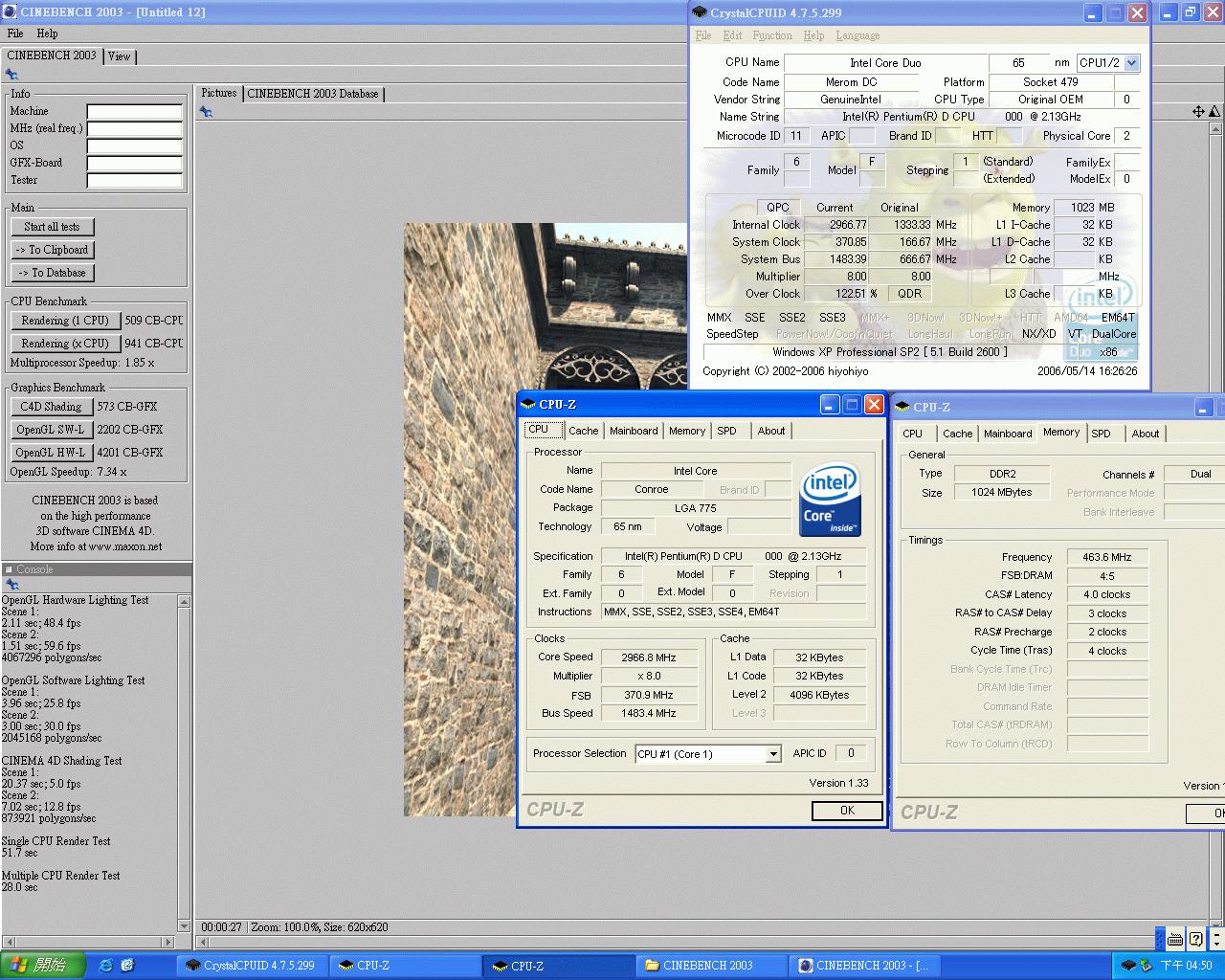Click the QDR field in CrystalCPUID
Image resolution: width=1225 pixels, height=980 pixels.
[910, 294]
